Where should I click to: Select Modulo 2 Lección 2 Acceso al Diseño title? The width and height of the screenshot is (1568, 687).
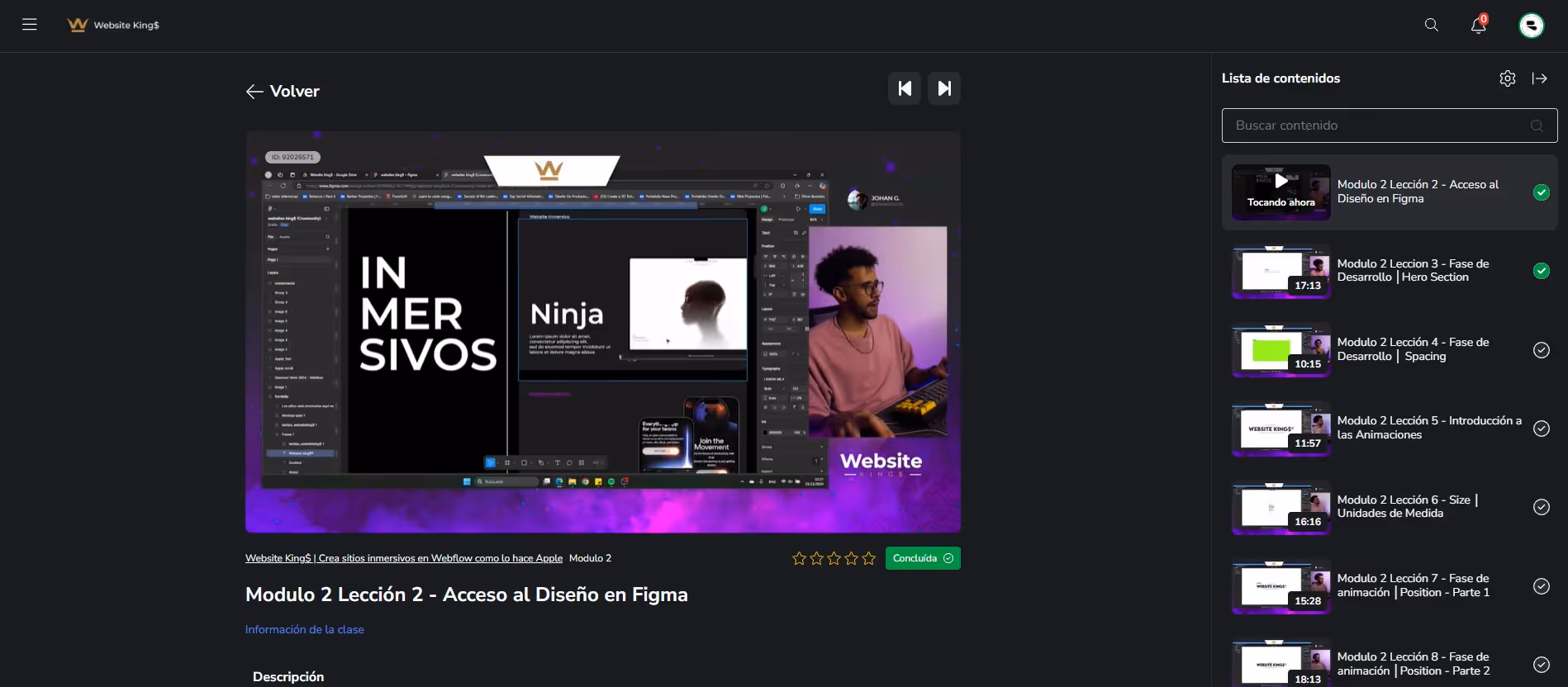tap(1418, 192)
